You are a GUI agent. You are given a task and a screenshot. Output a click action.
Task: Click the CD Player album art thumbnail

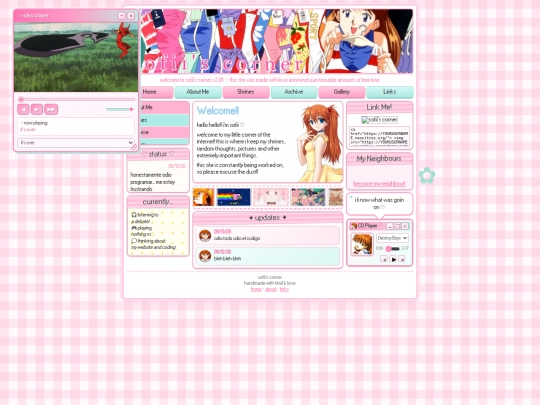(362, 244)
